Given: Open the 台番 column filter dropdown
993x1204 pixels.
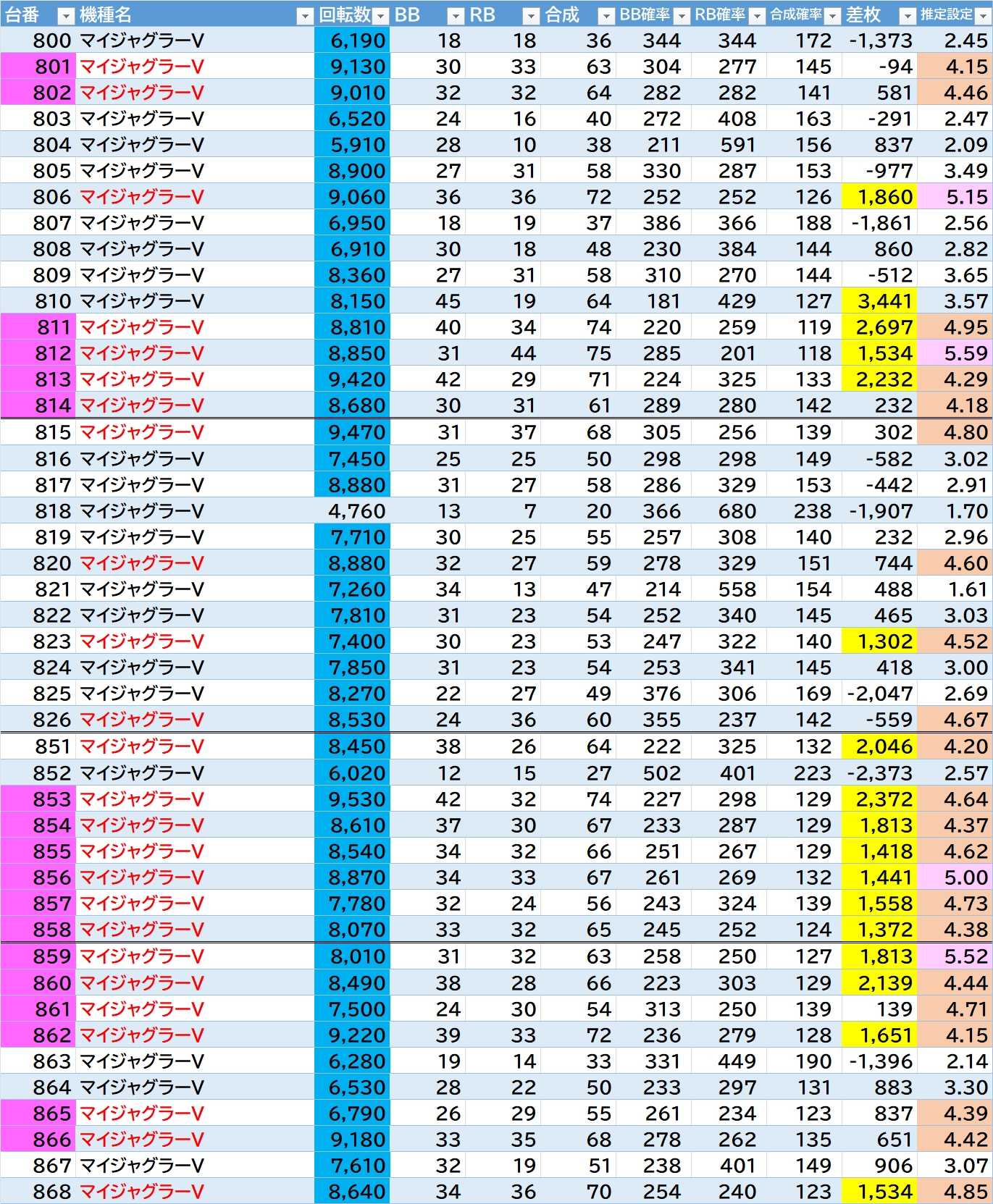Looking at the screenshot, I should tap(65, 15).
